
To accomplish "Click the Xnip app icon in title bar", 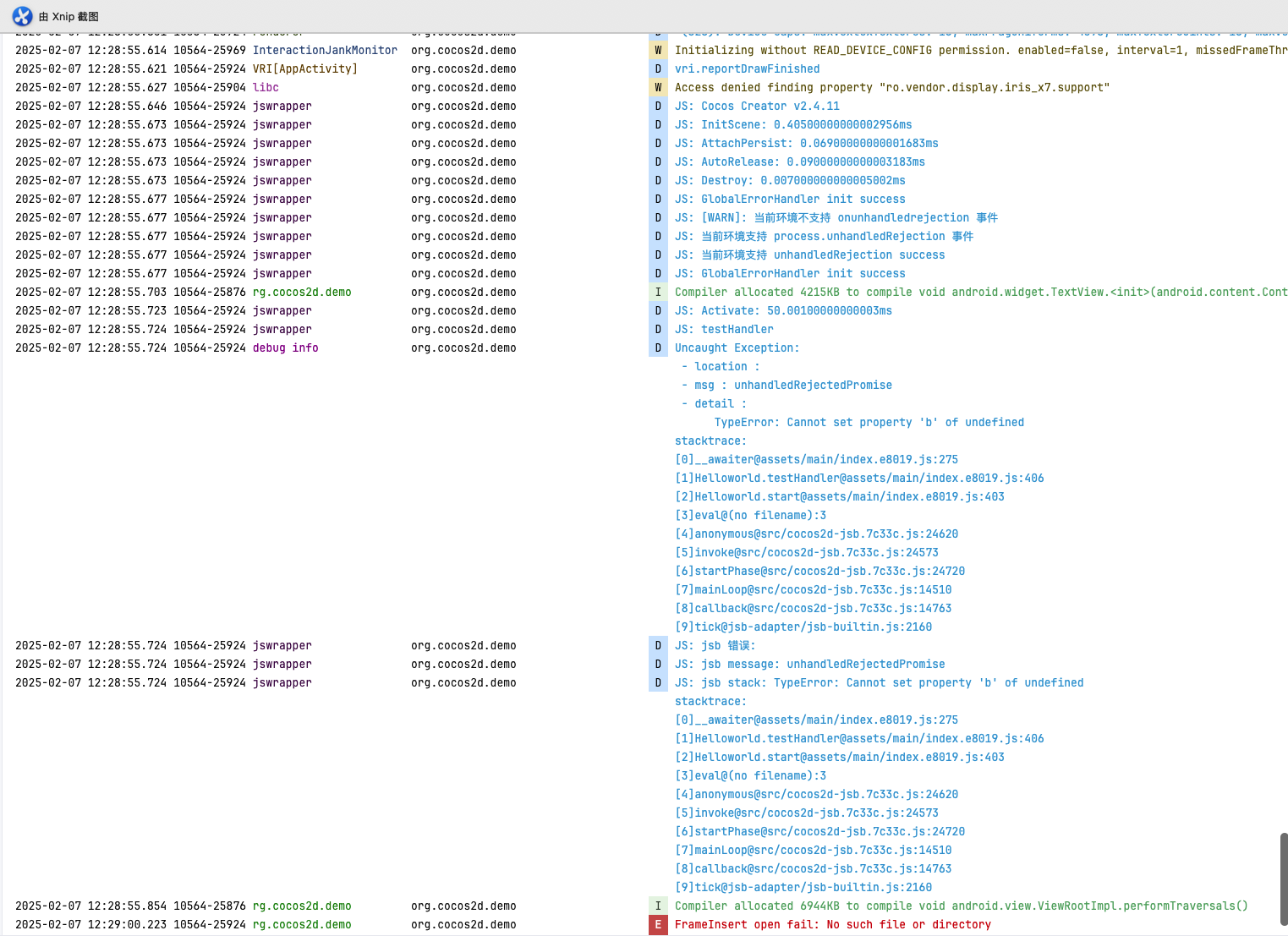I will pos(23,16).
